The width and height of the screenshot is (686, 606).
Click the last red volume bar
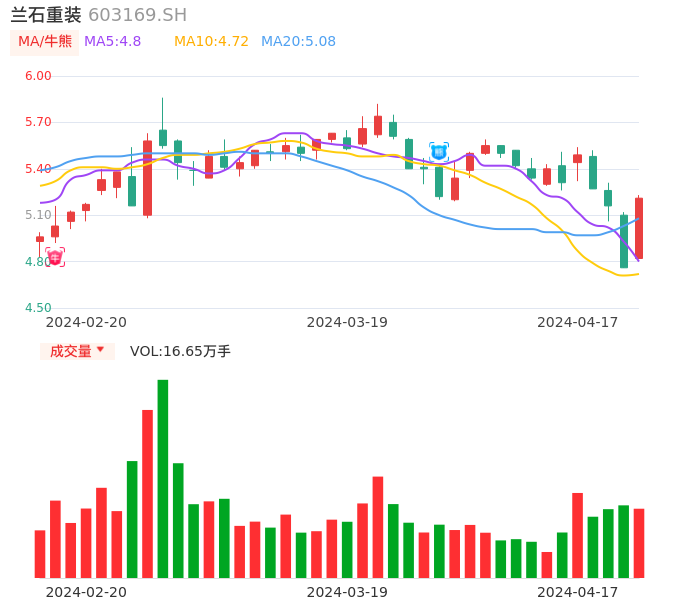click(x=639, y=542)
